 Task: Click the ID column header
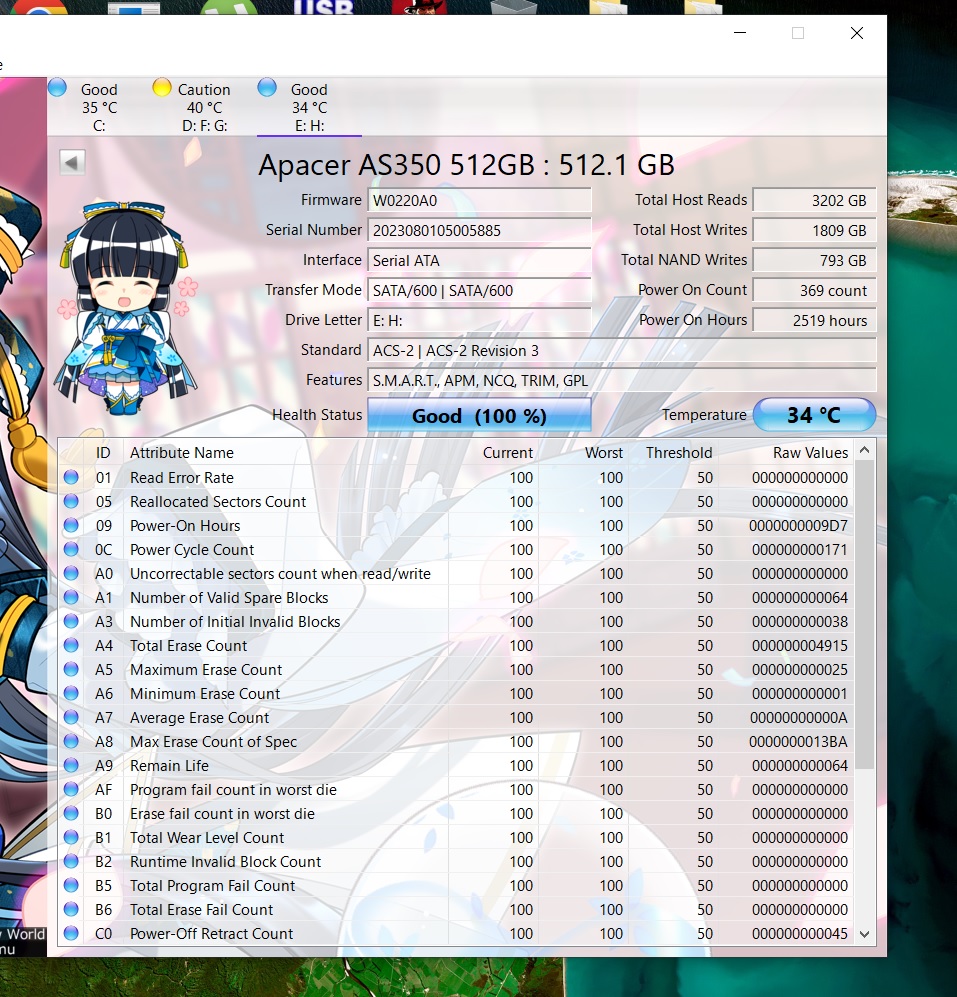pos(103,453)
